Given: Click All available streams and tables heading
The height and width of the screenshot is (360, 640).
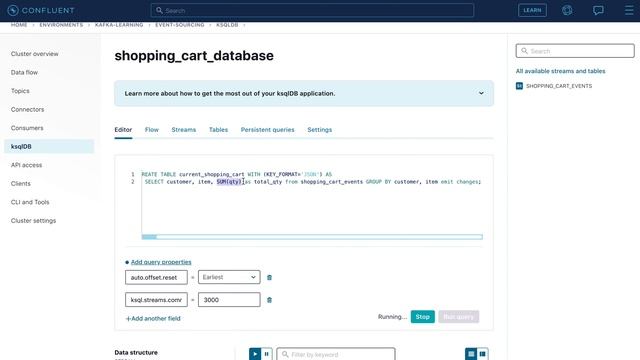Looking at the screenshot, I should click(x=560, y=71).
